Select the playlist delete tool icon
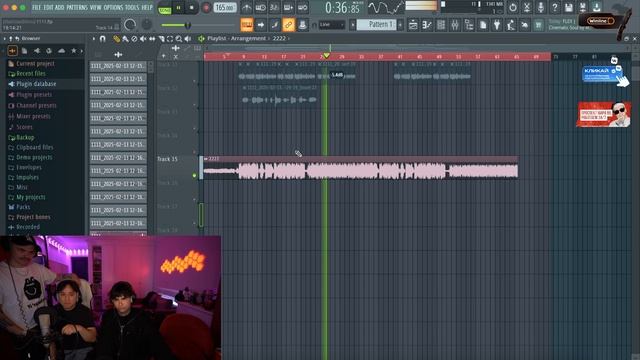 [x=134, y=39]
